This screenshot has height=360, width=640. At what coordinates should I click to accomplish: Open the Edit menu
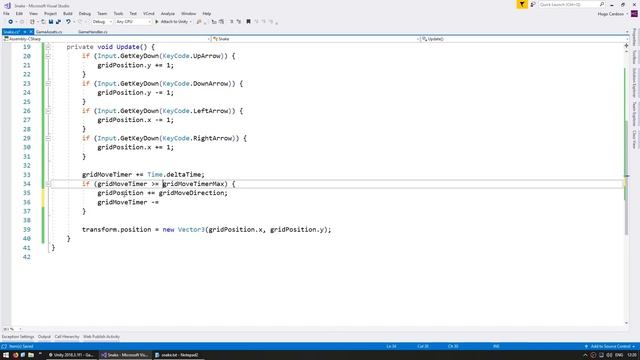(19, 14)
